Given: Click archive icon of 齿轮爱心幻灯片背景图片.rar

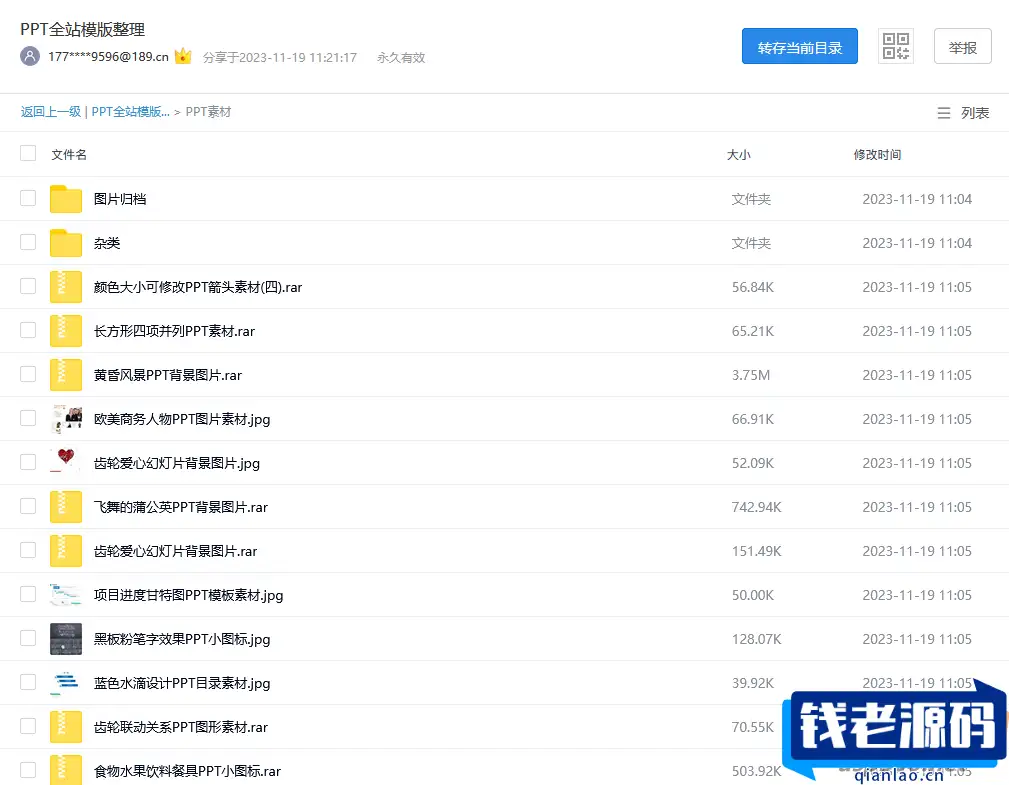Looking at the screenshot, I should coord(66,551).
